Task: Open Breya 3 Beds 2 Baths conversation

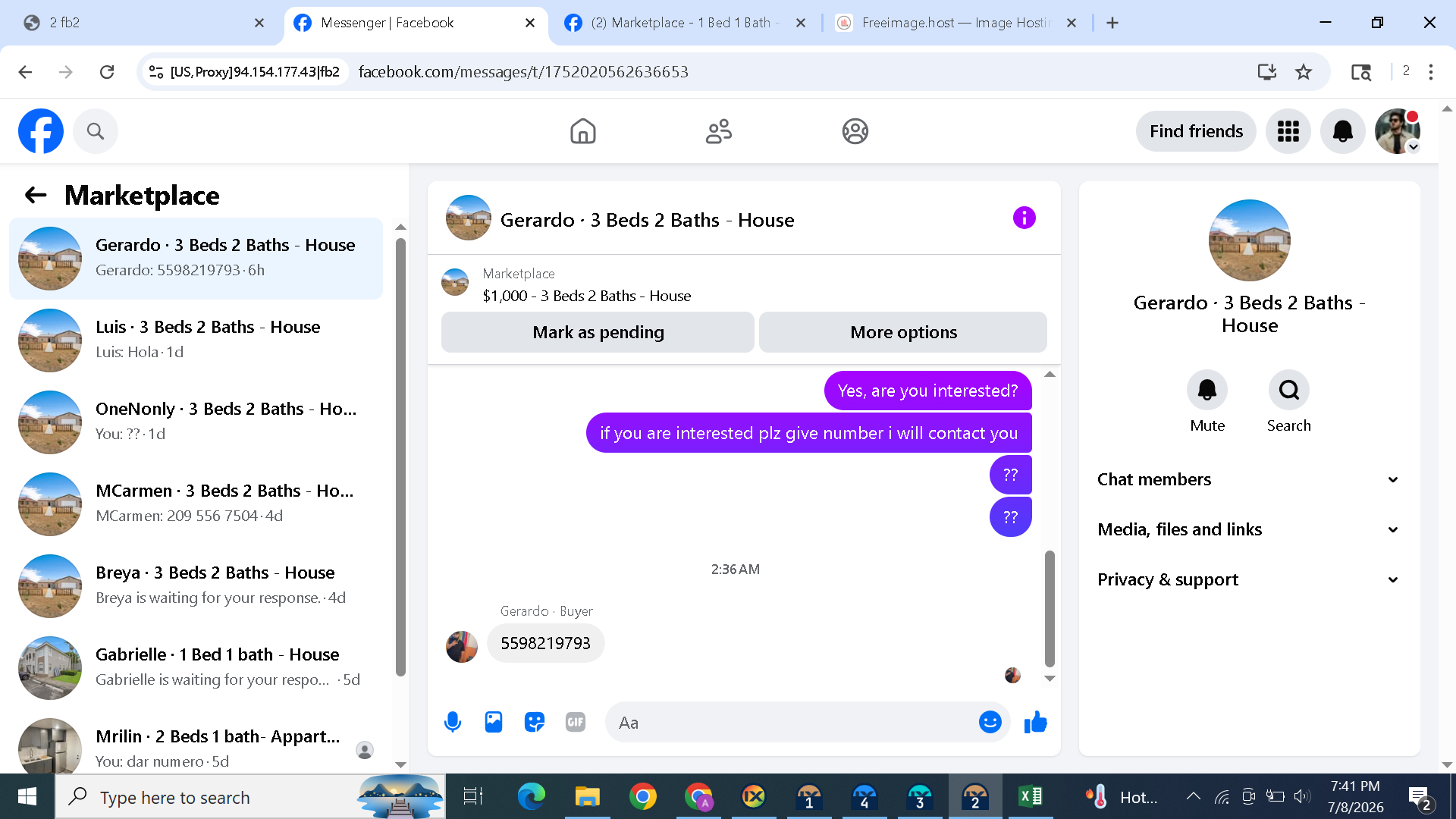Action: [196, 586]
